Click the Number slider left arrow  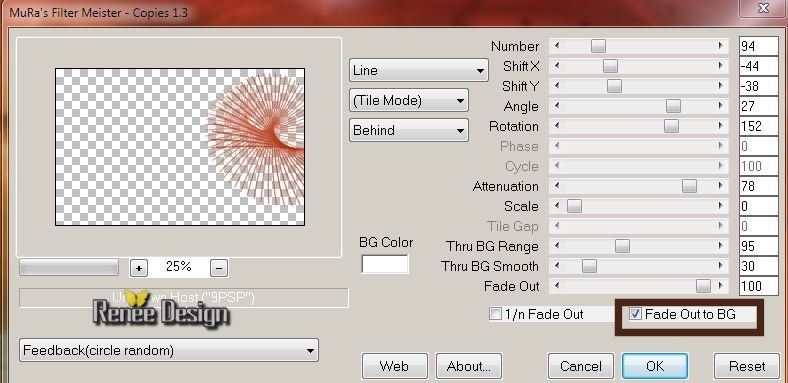pyautogui.click(x=556, y=46)
